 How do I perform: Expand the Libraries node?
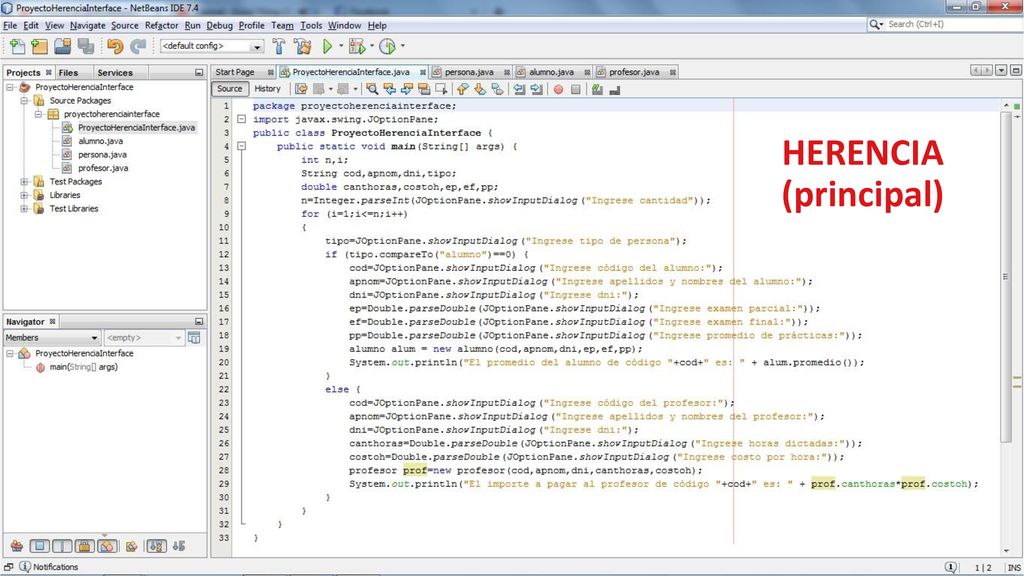[x=24, y=195]
